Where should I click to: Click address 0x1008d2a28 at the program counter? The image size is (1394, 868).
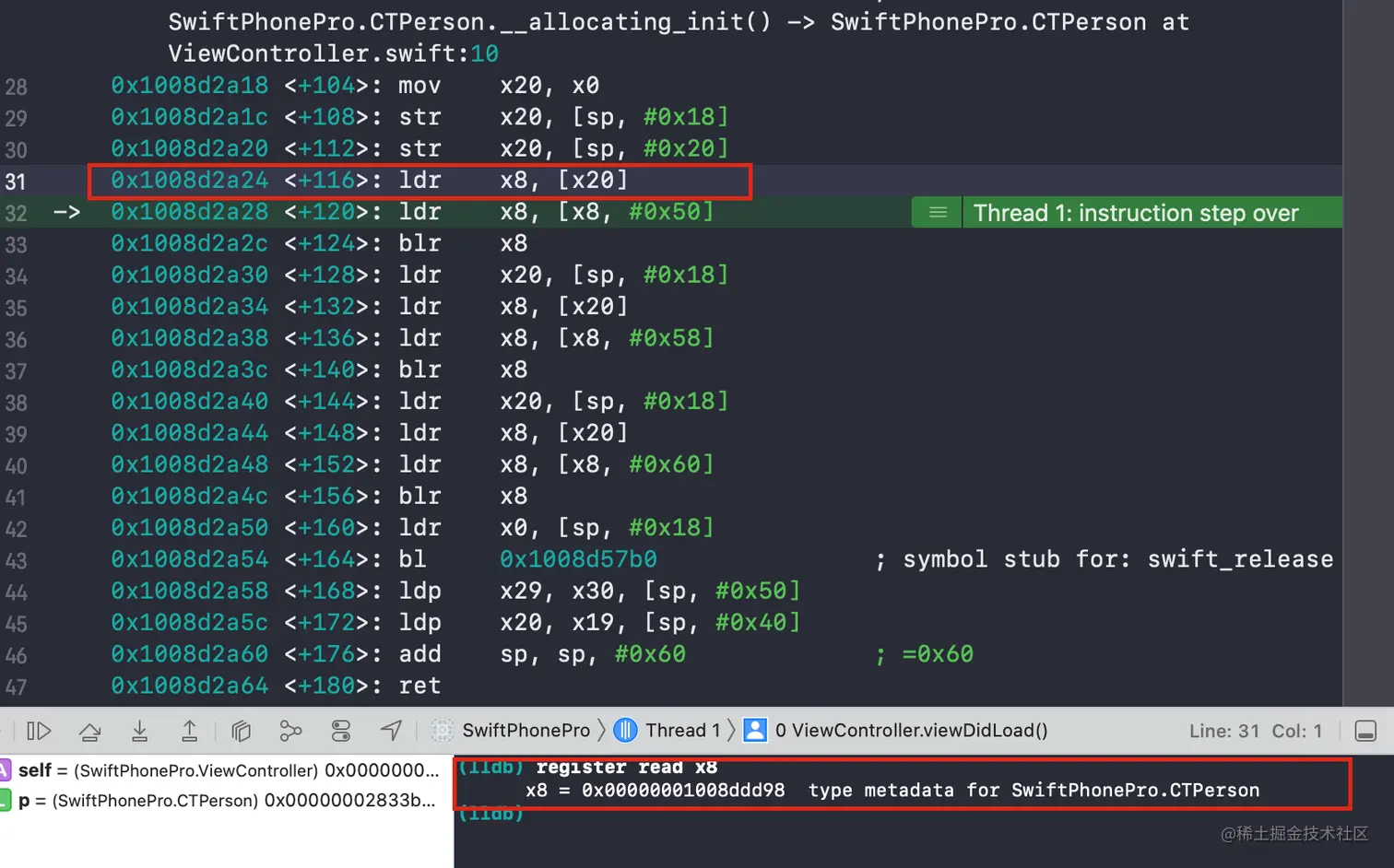click(190, 212)
